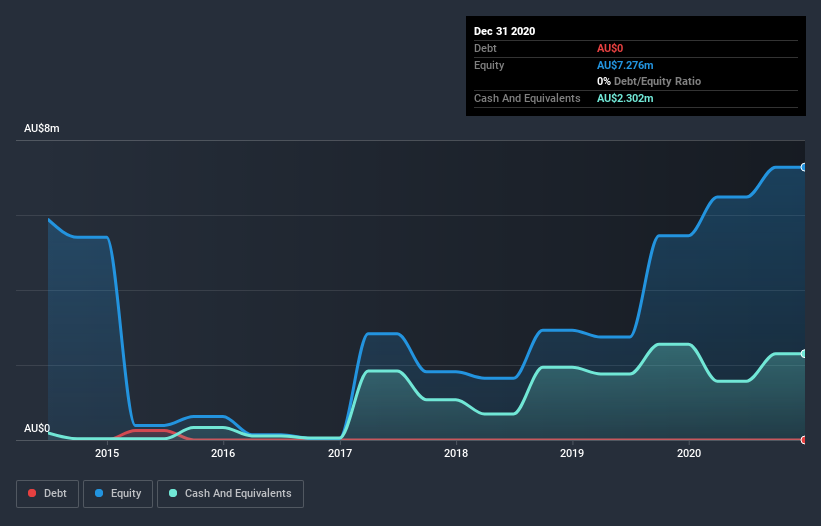Click the AU$2.302m cash value

point(625,98)
